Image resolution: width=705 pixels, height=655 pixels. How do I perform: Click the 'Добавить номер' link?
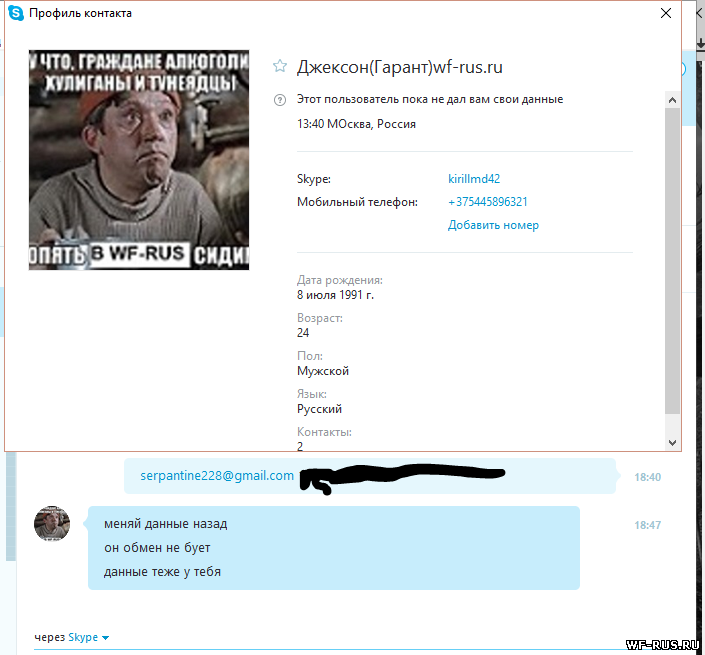(x=493, y=225)
